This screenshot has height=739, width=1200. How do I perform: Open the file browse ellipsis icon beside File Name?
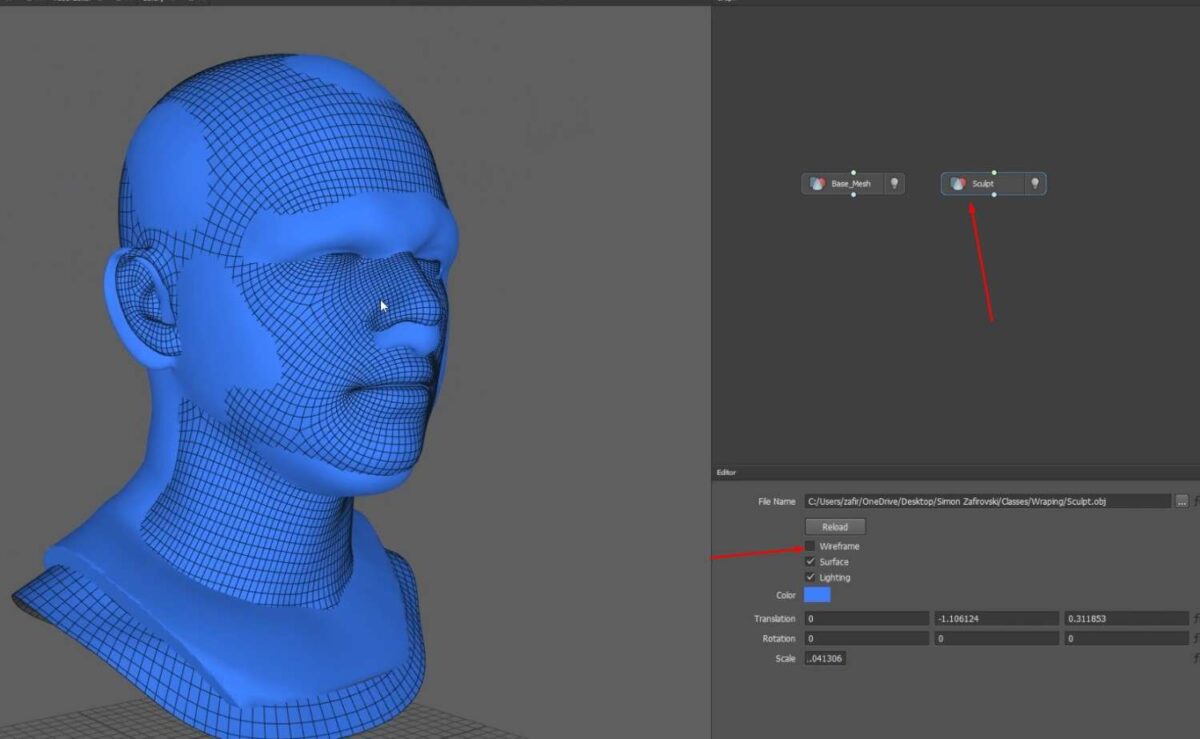click(x=1181, y=502)
